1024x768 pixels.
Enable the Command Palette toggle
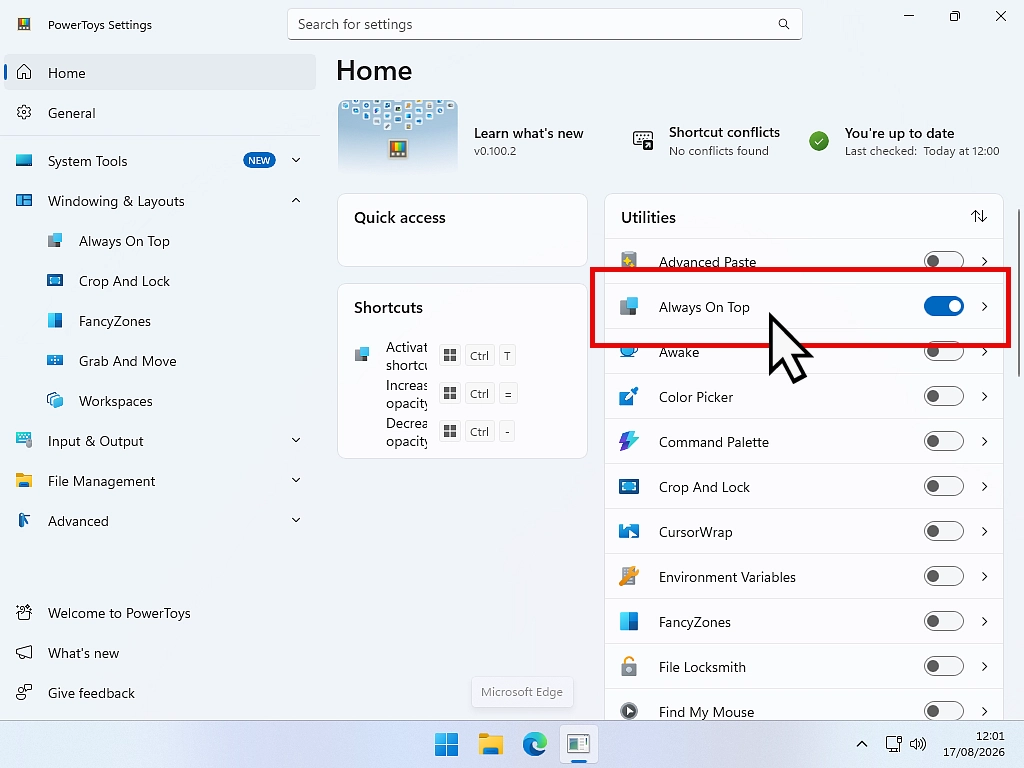[944, 441]
